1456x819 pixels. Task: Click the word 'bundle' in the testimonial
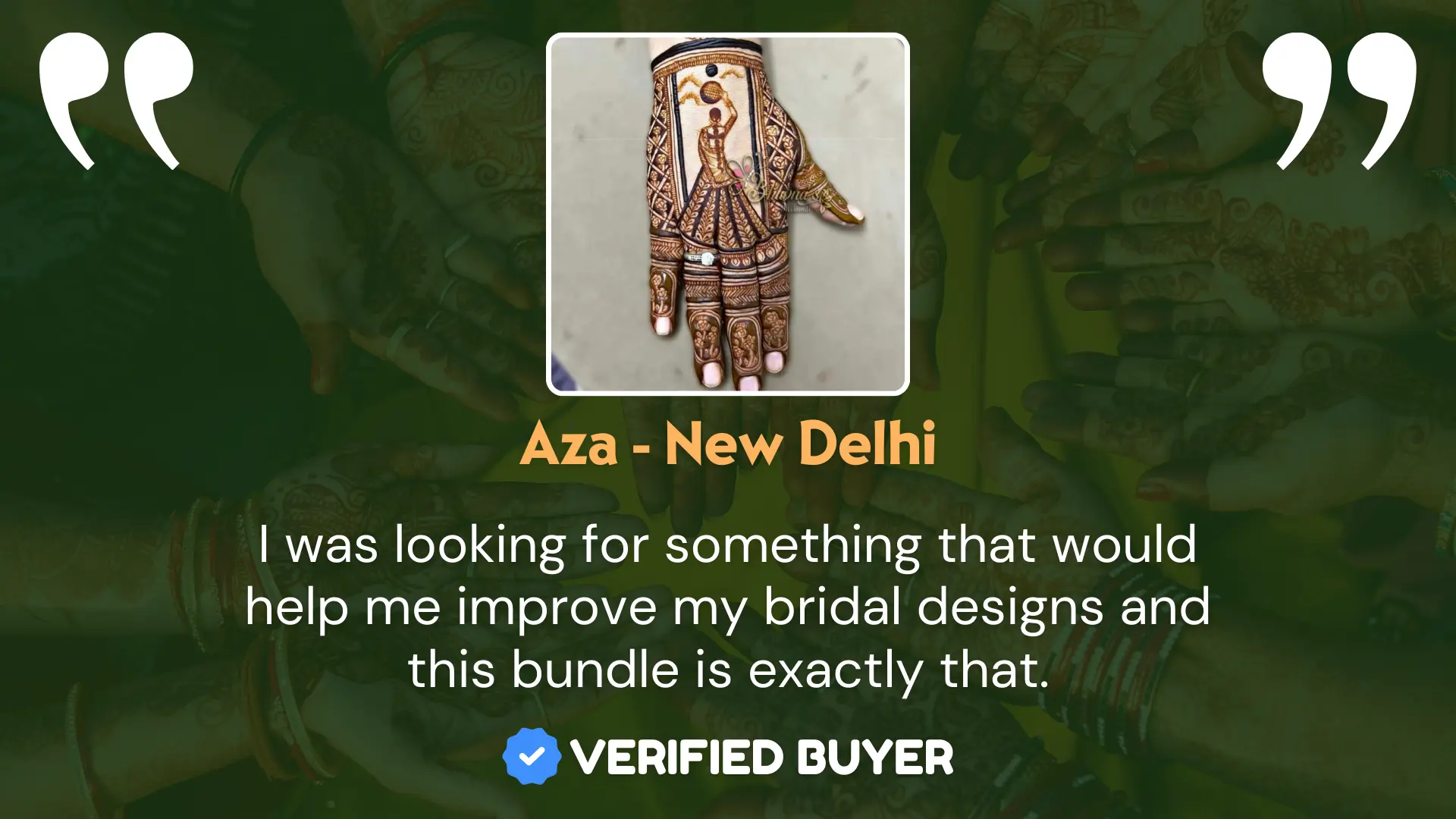tap(595, 670)
